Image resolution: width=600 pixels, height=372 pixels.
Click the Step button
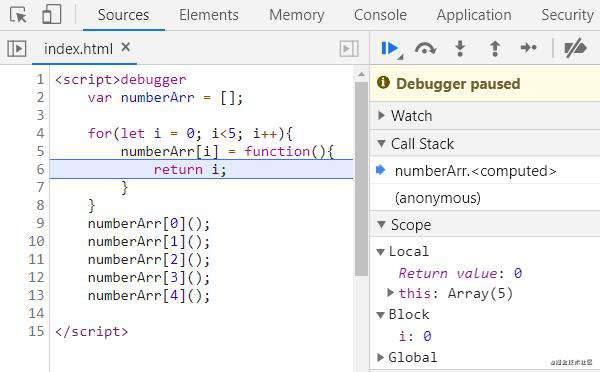tap(529, 48)
